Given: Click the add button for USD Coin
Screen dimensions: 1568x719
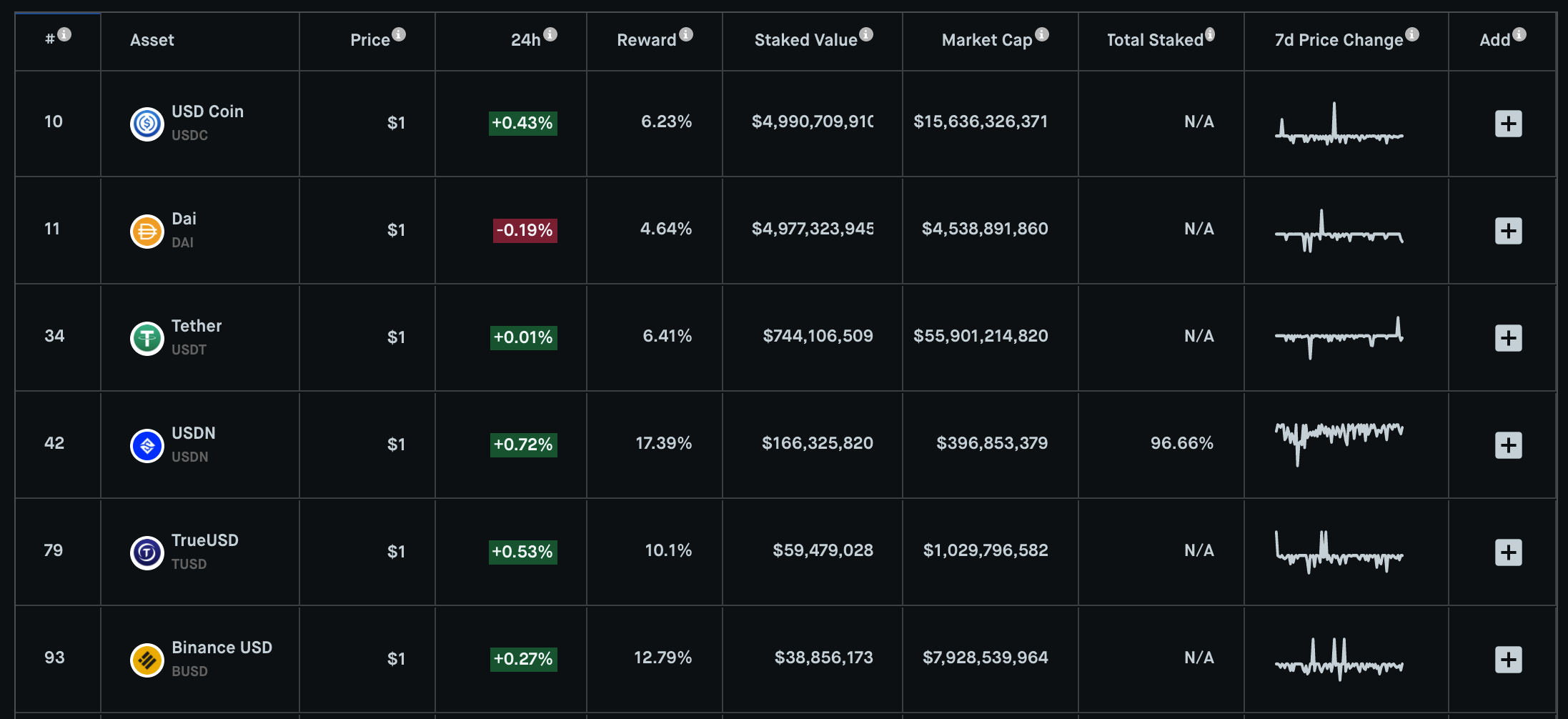Looking at the screenshot, I should 1508,124.
